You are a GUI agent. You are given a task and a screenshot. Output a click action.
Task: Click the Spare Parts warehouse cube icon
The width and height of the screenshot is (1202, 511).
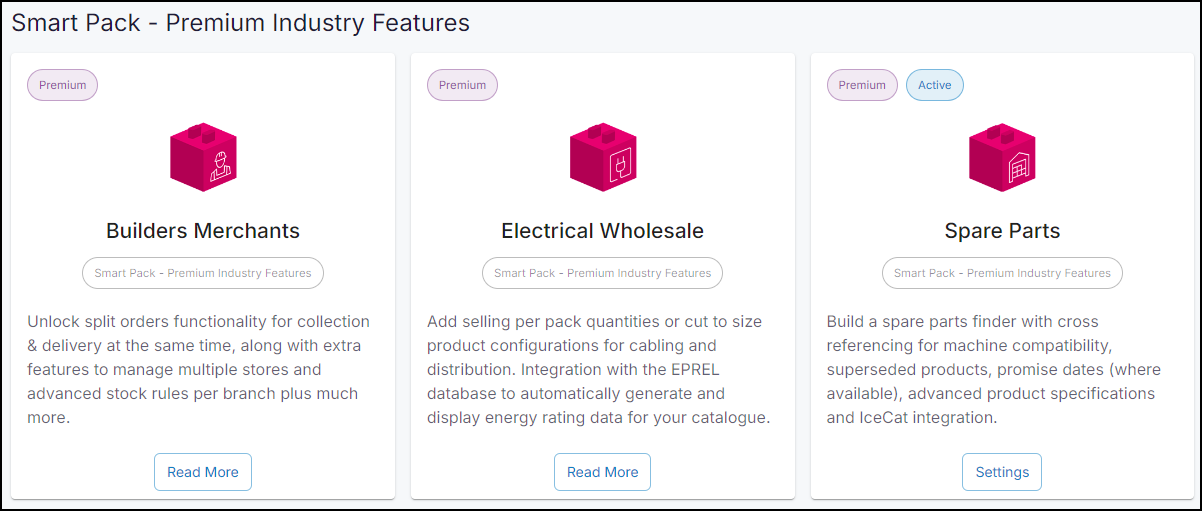pos(1002,157)
